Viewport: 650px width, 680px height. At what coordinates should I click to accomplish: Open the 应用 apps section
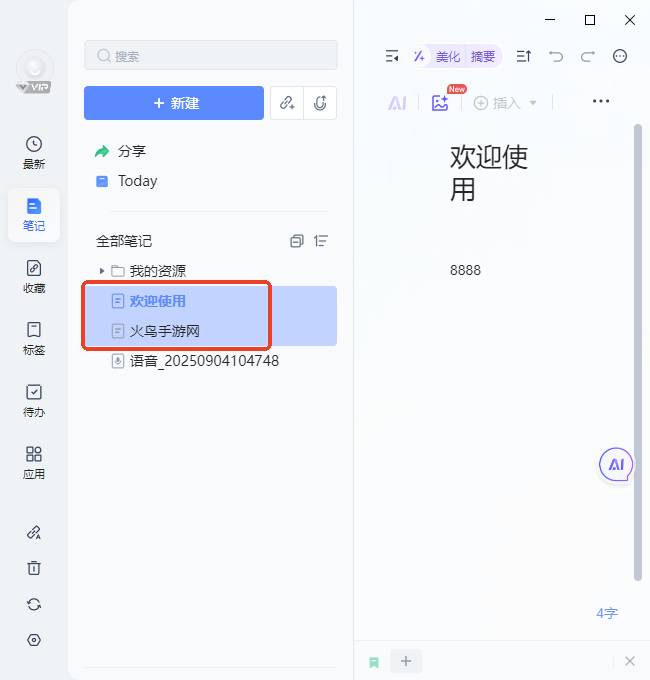(34, 463)
